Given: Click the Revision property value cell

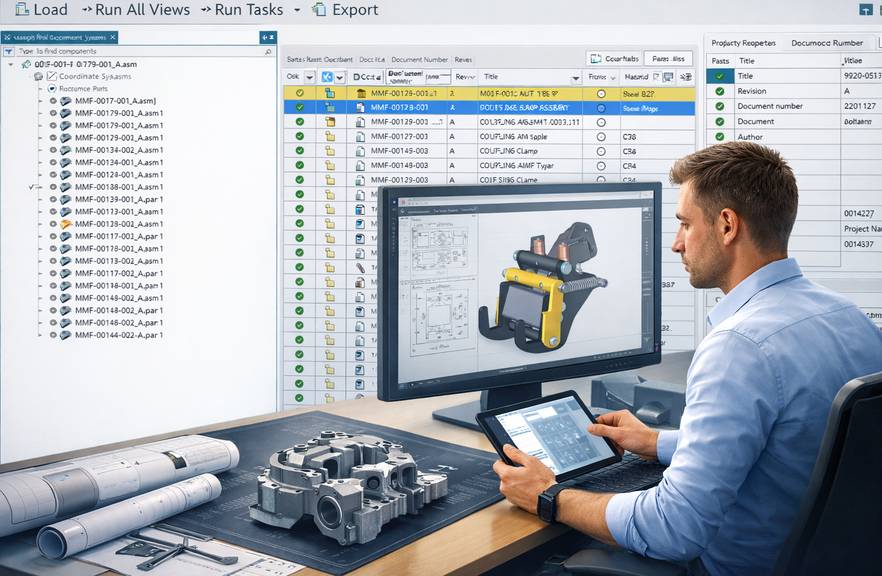Looking at the screenshot, I should [848, 91].
